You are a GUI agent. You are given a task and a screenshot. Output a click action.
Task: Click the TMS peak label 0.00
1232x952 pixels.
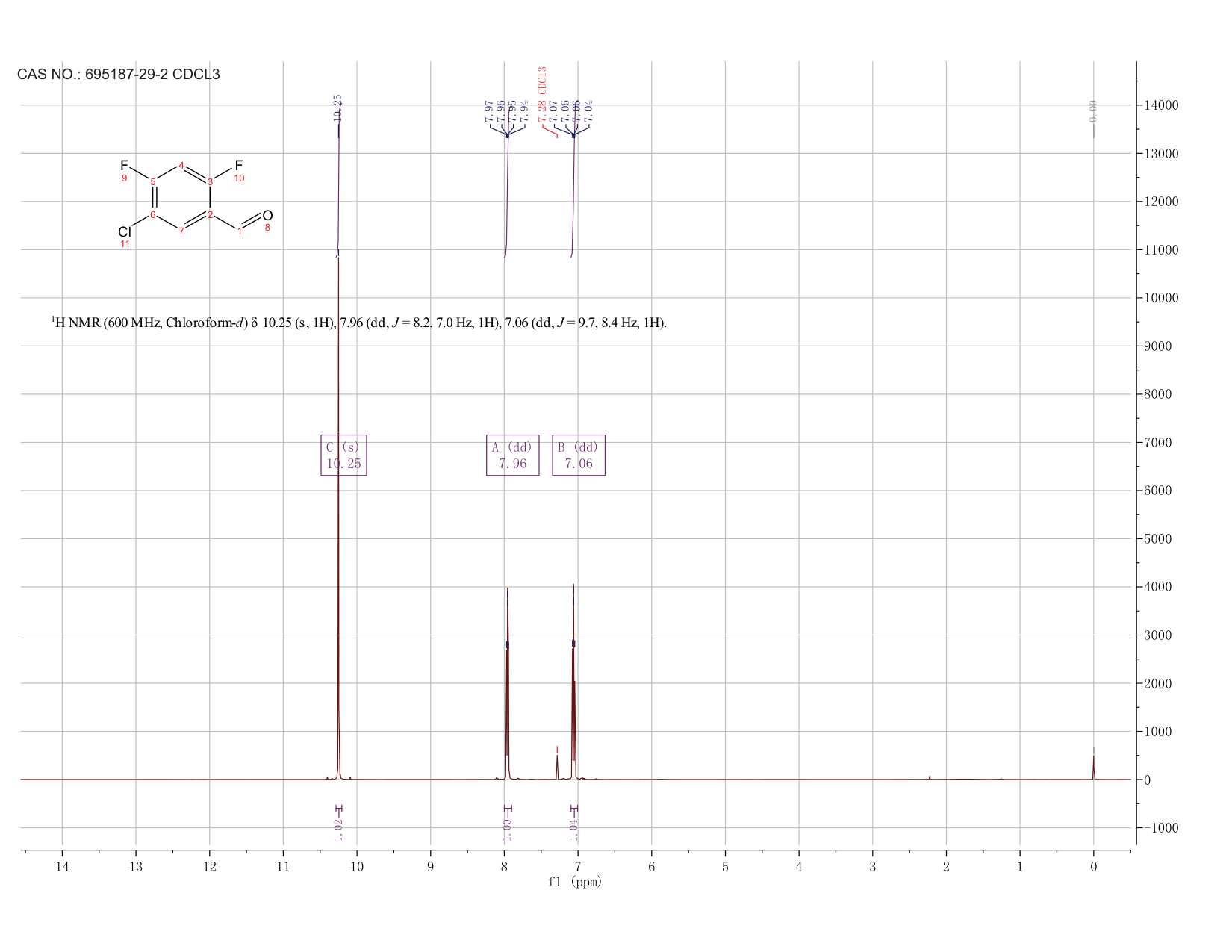[1093, 111]
